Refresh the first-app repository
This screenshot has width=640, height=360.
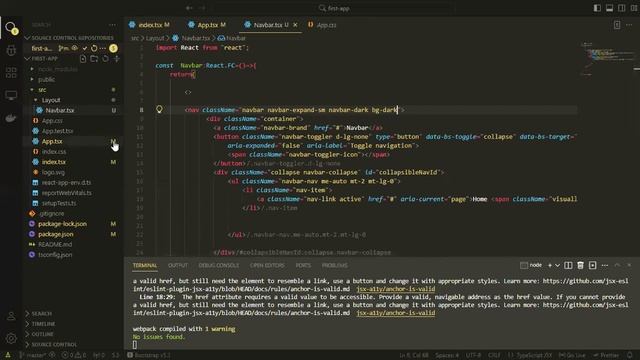tap(94, 48)
